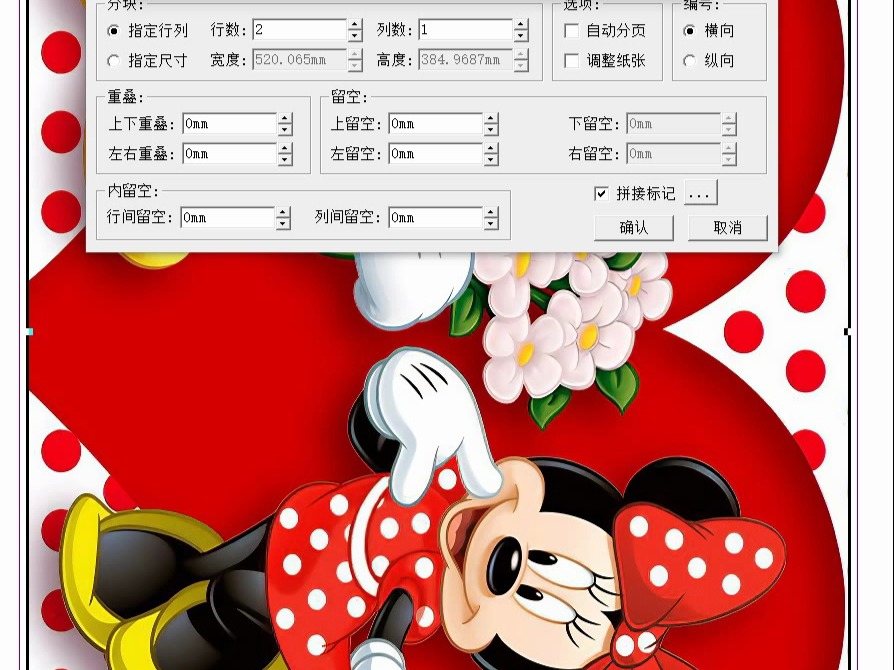Screen dimensions: 894x670
Task: Decrease 左留空 value with down arrow
Action: [x=491, y=159]
